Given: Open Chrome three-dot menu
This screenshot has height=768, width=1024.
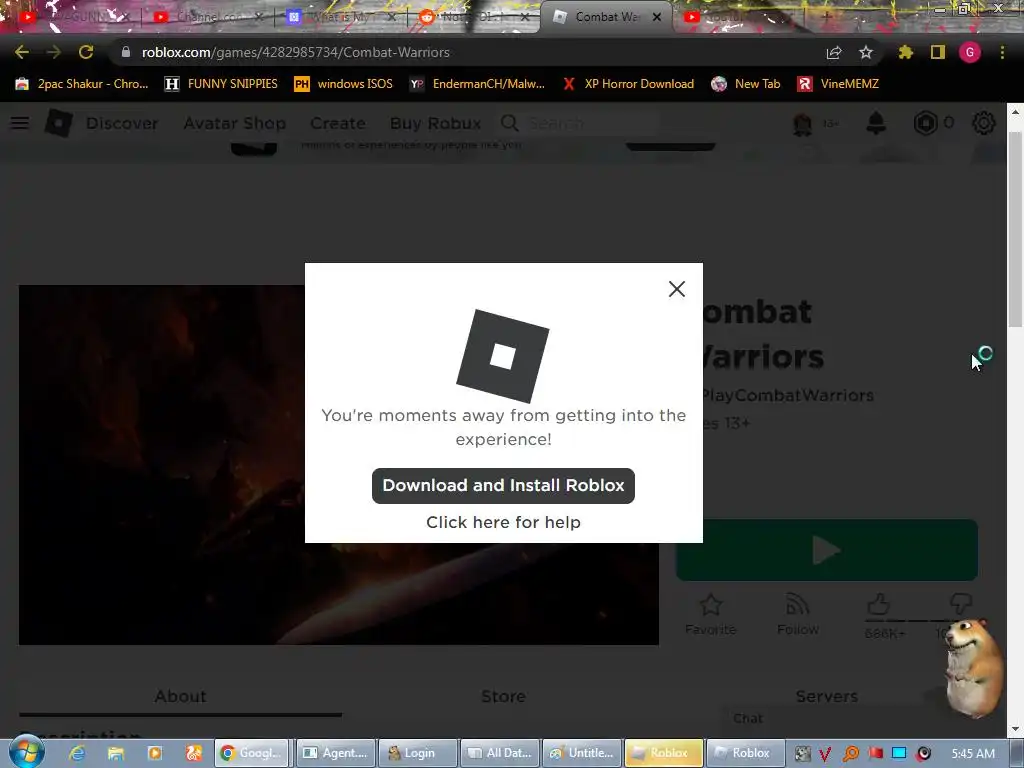Looking at the screenshot, I should (1002, 52).
